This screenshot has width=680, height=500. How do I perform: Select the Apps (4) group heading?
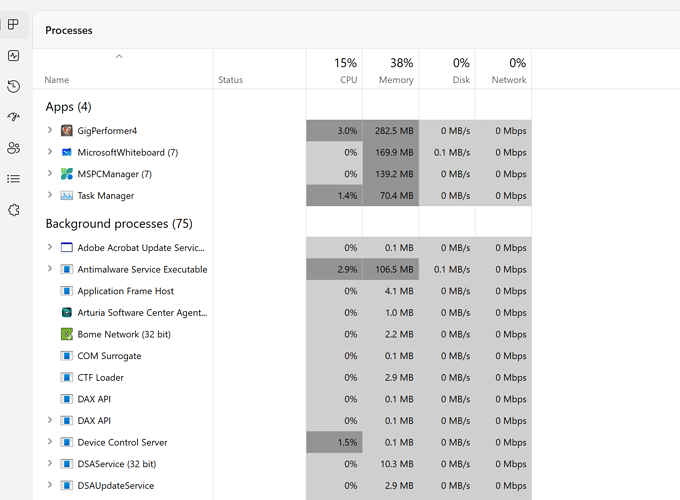(x=69, y=107)
